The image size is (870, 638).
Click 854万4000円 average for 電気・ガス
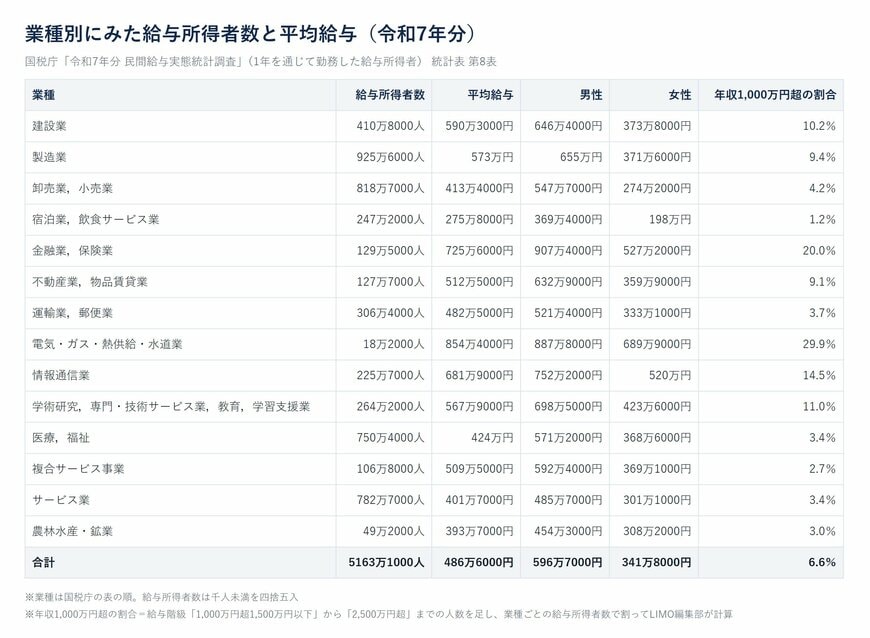(479, 344)
